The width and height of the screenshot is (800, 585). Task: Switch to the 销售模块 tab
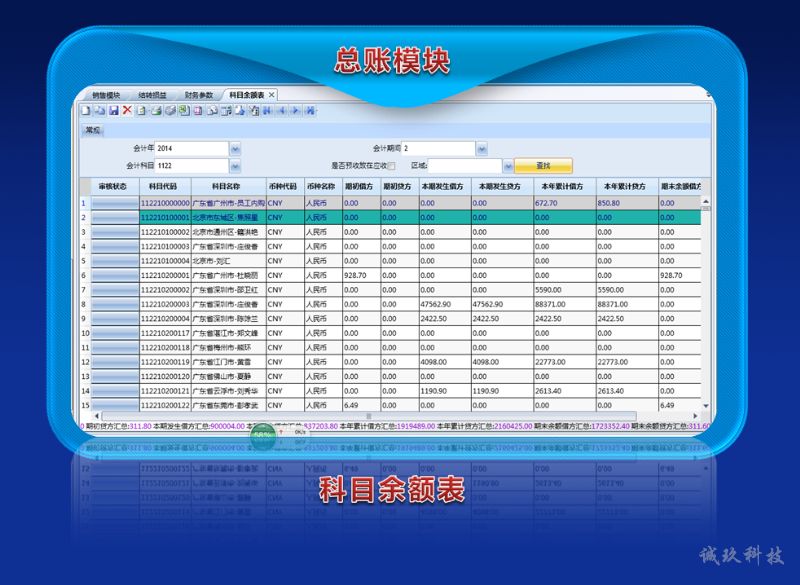click(x=106, y=95)
